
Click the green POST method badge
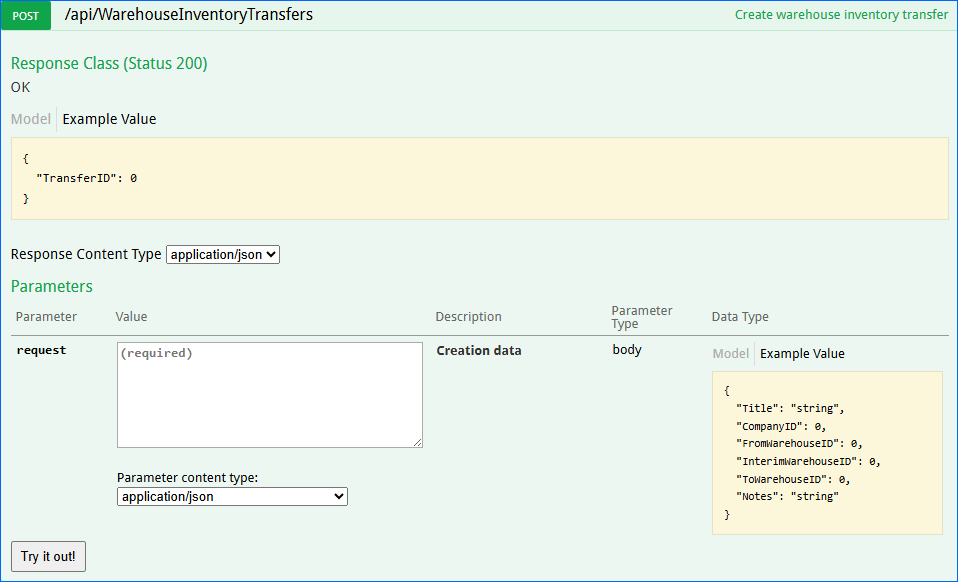26,15
